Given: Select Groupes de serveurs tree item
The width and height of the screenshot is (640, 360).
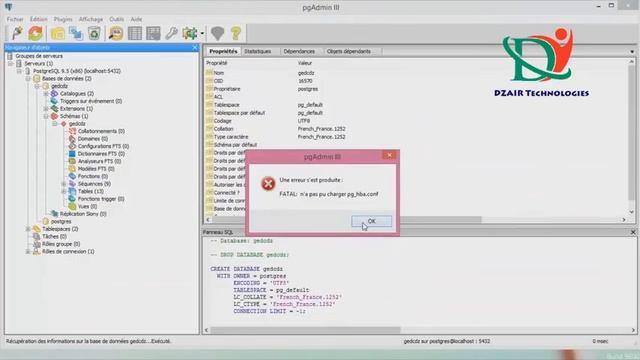Looking at the screenshot, I should [x=39, y=56].
